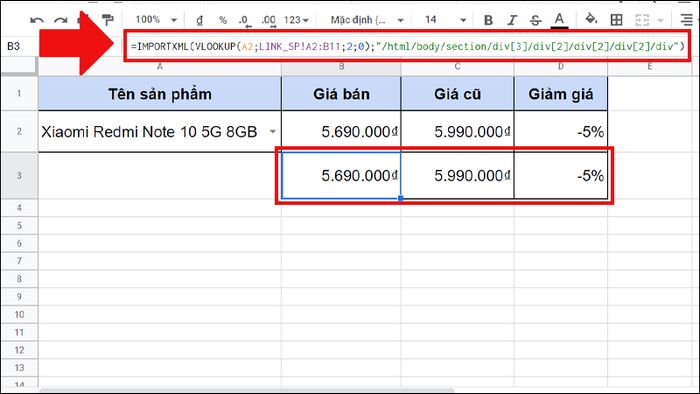Select row 3 header
Viewport: 700px width, 394px height.
coord(19,175)
